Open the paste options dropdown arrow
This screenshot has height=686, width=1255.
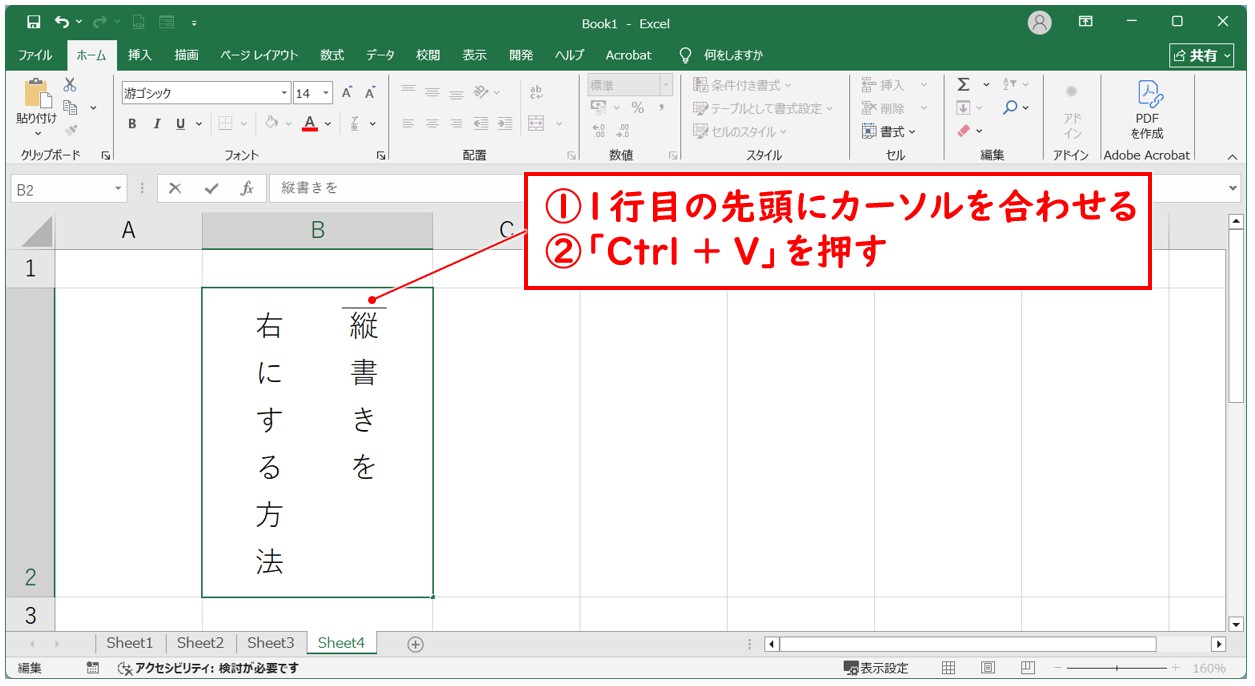click(x=38, y=133)
